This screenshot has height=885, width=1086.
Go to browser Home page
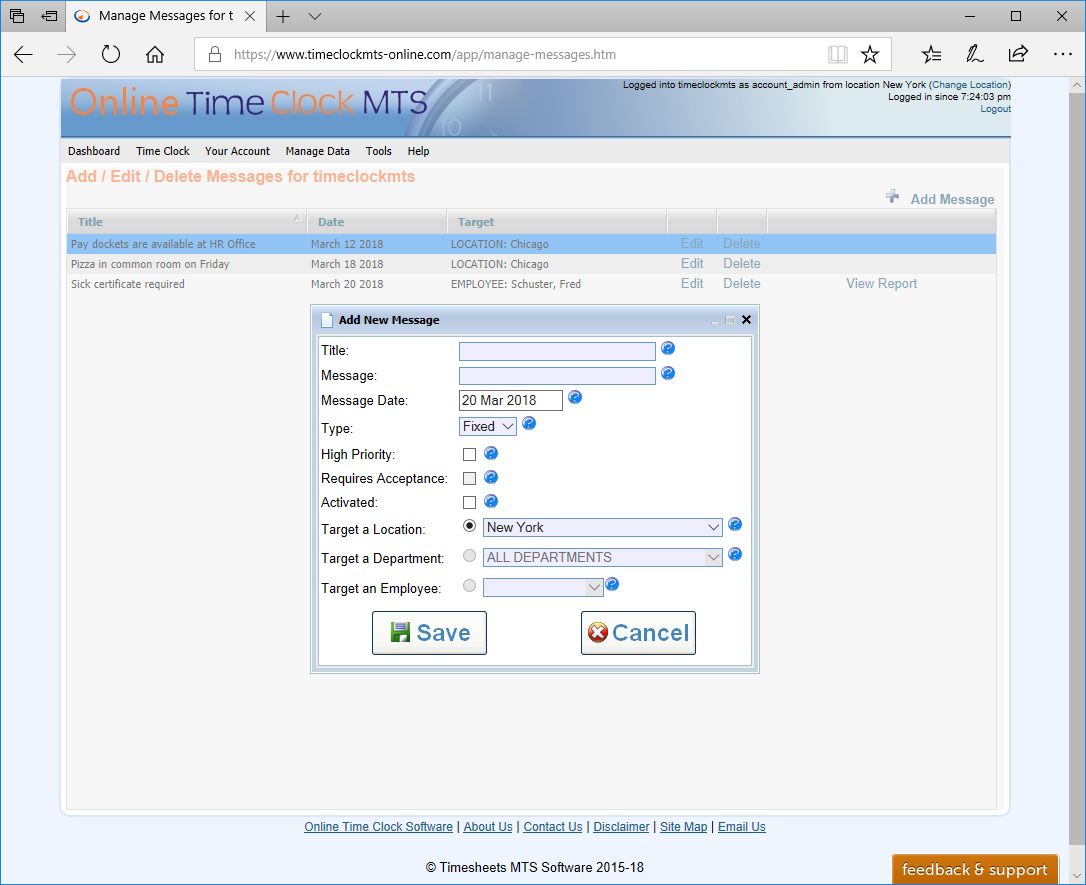(155, 54)
